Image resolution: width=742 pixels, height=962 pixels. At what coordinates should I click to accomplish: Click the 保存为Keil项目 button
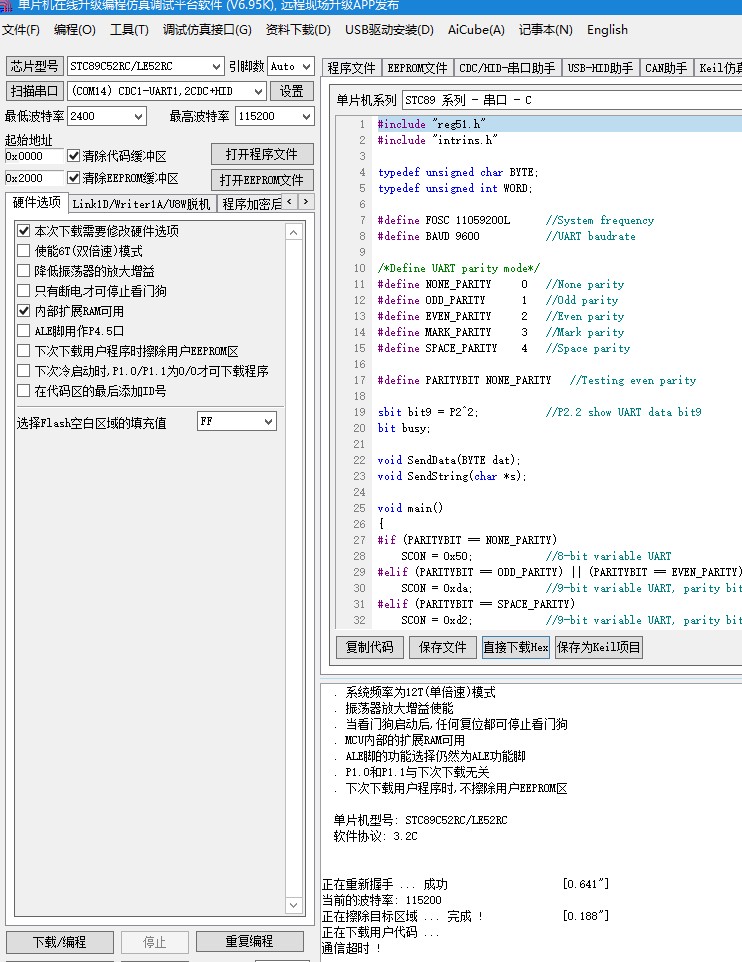point(598,647)
